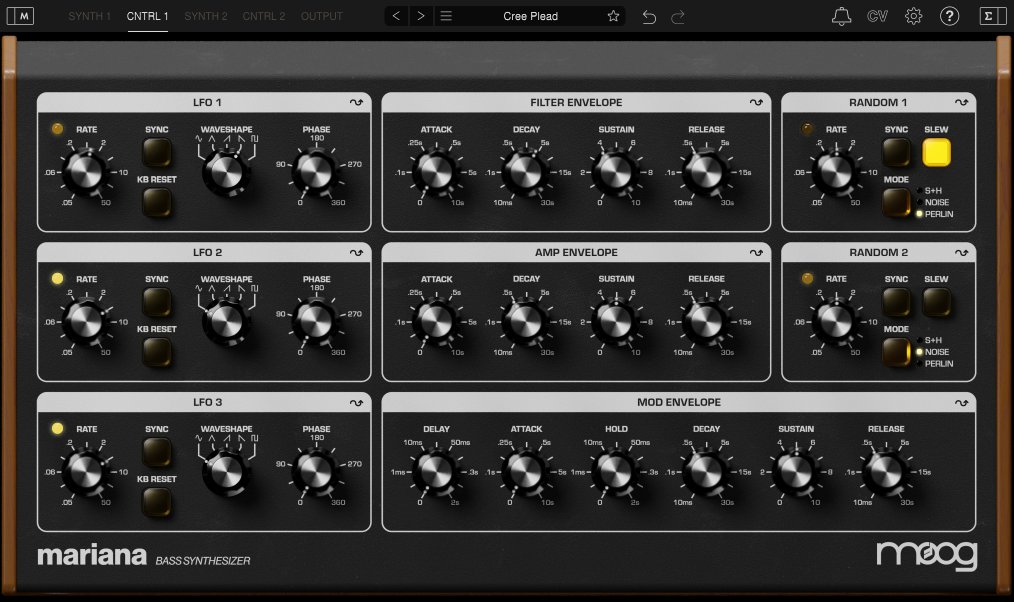Click the LFO 3 rate LED indicator
This screenshot has width=1014, height=602.
pos(58,428)
